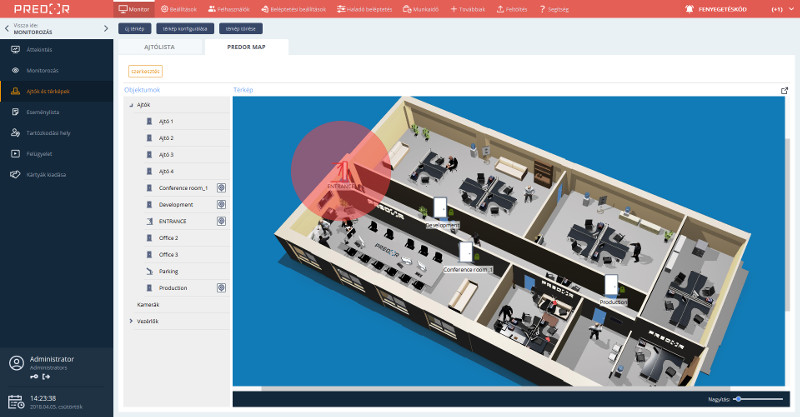Image resolution: width=800 pixels, height=417 pixels.
Task: Click the Térkép heading
Action: pos(243,90)
